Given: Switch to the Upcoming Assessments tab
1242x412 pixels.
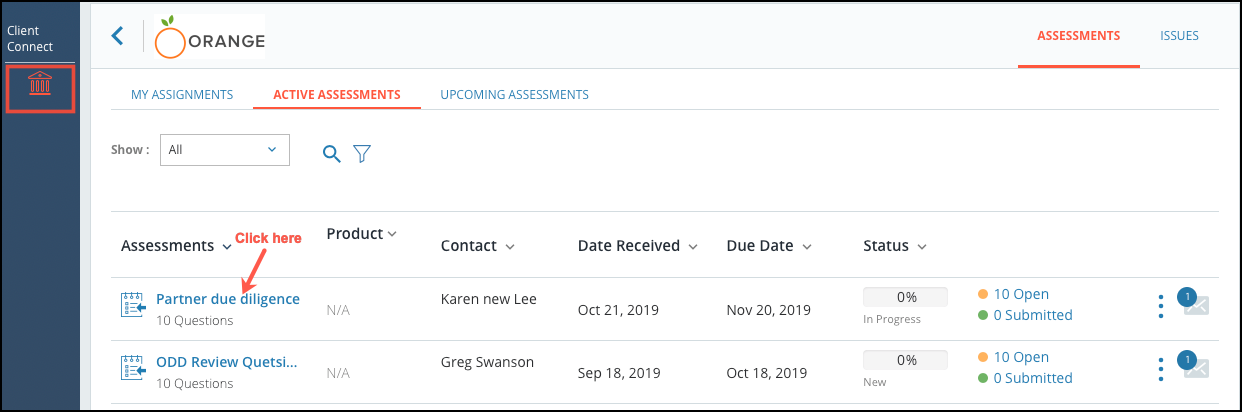Looking at the screenshot, I should click(514, 95).
